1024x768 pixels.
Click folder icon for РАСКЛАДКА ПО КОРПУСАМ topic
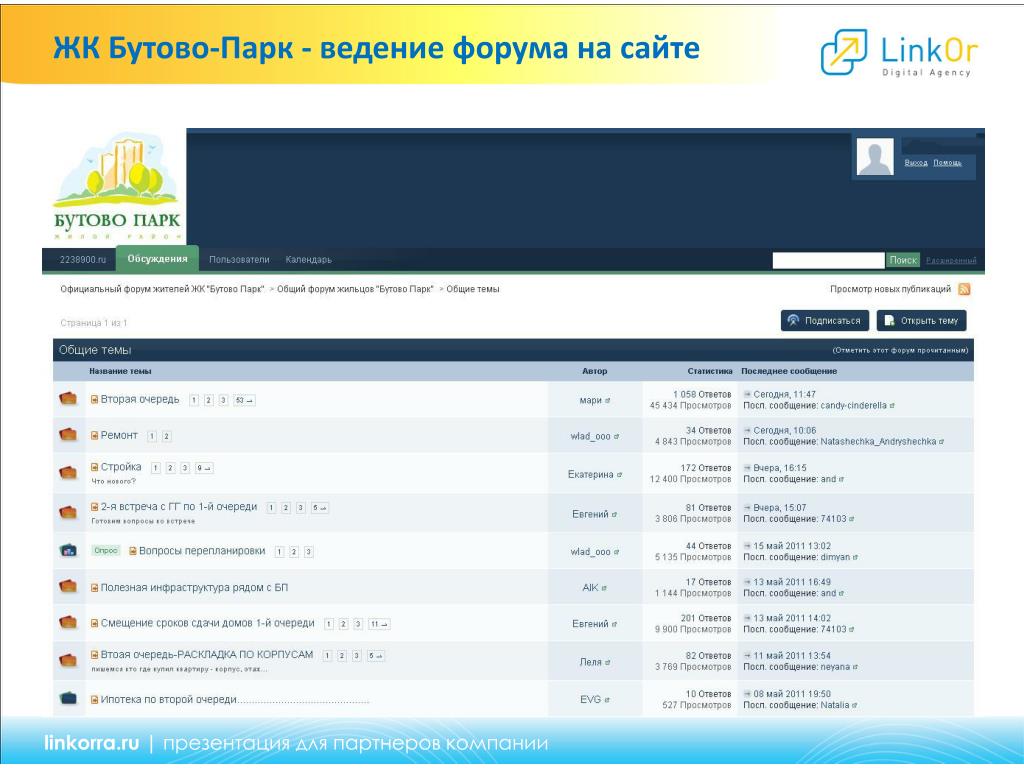(x=68, y=660)
